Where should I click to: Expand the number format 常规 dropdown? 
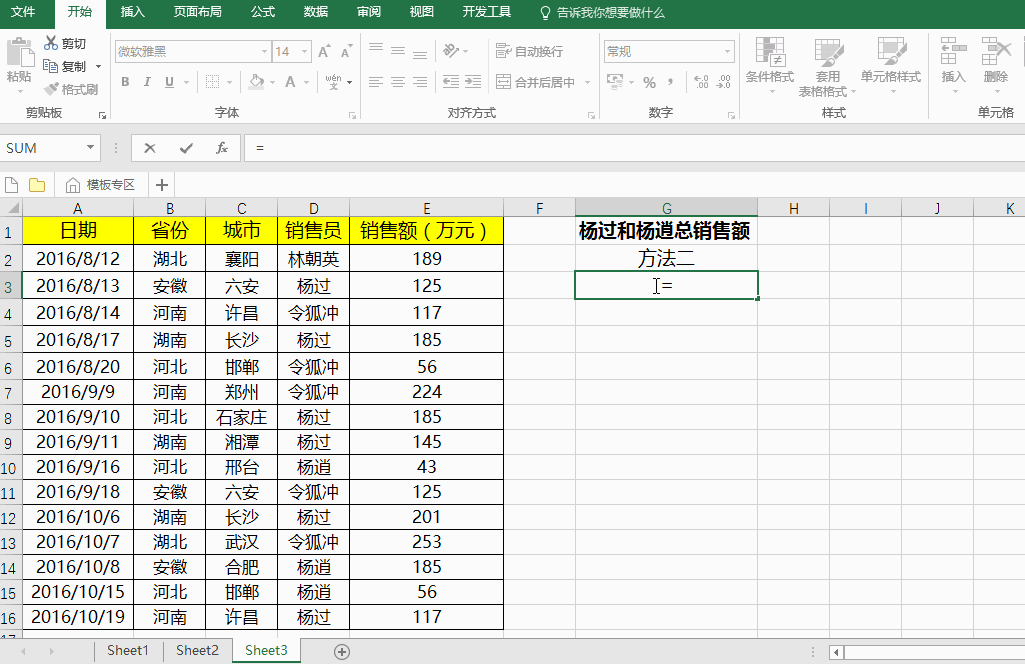pyautogui.click(x=727, y=52)
